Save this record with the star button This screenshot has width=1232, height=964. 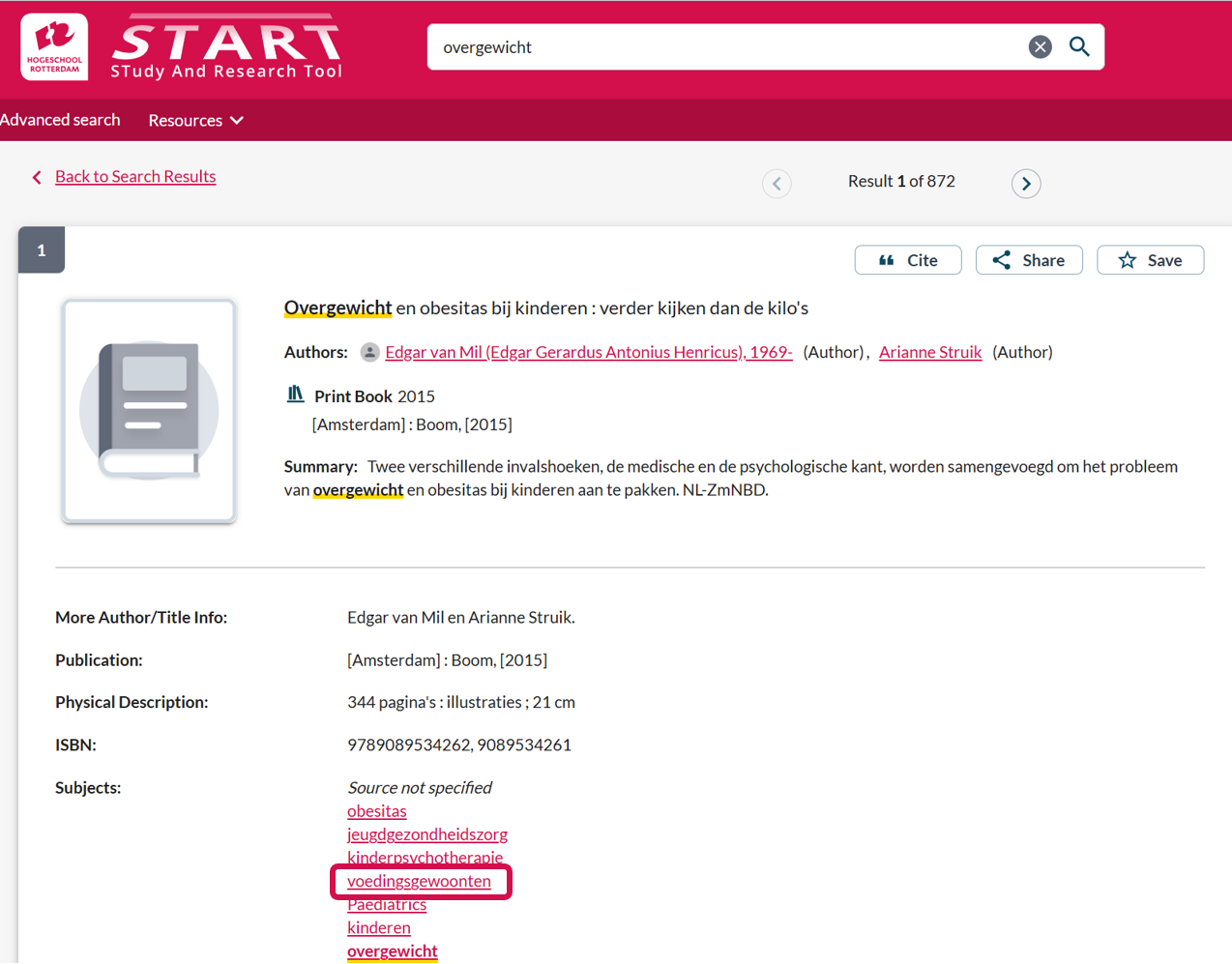pyautogui.click(x=1150, y=260)
